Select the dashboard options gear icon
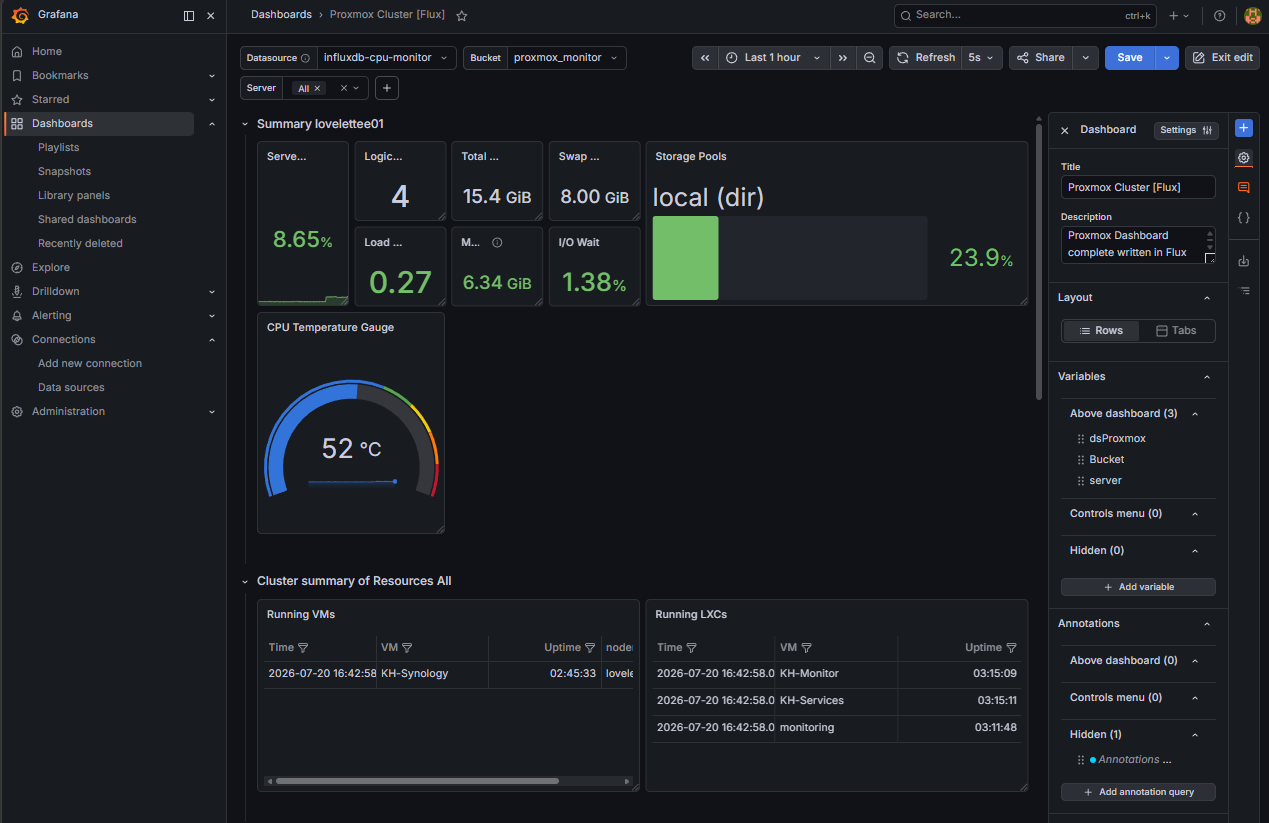 click(1244, 158)
